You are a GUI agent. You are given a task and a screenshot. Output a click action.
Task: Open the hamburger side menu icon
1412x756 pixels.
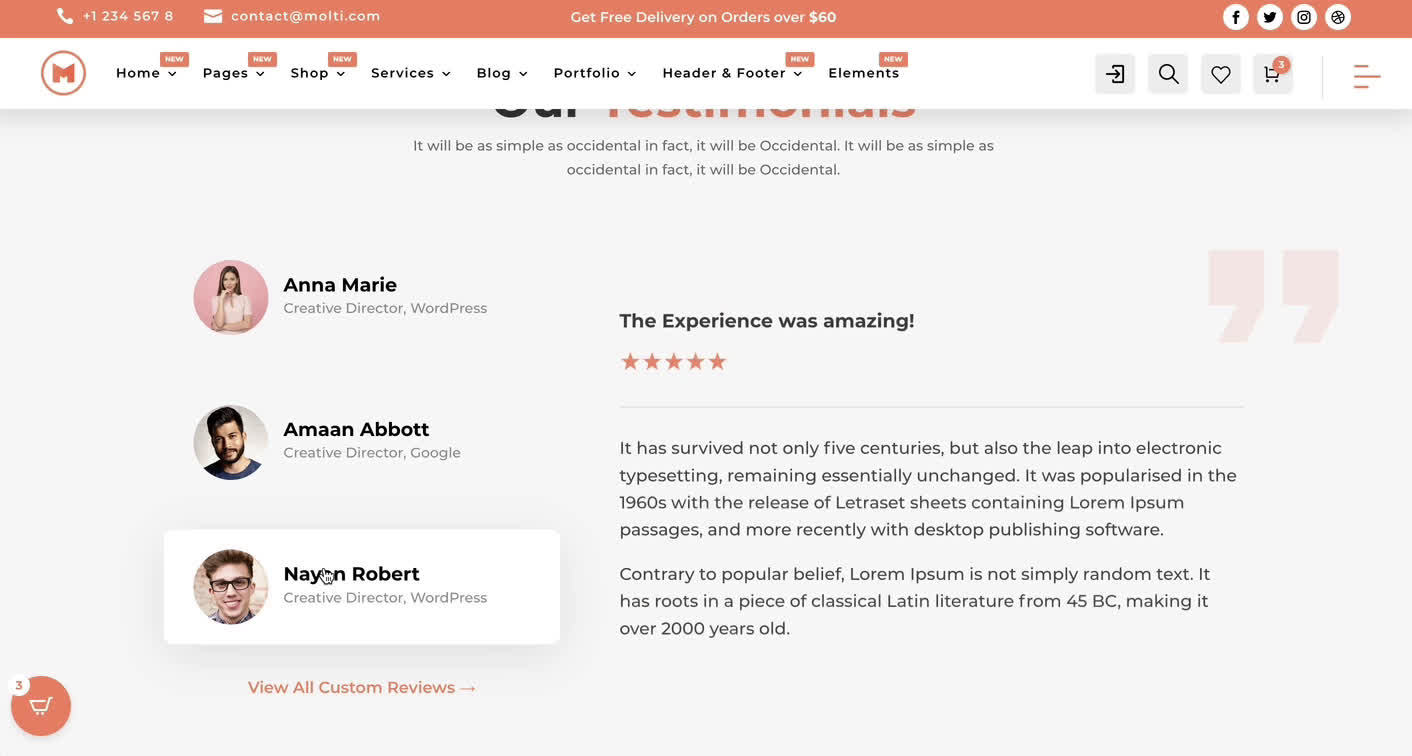tap(1367, 76)
